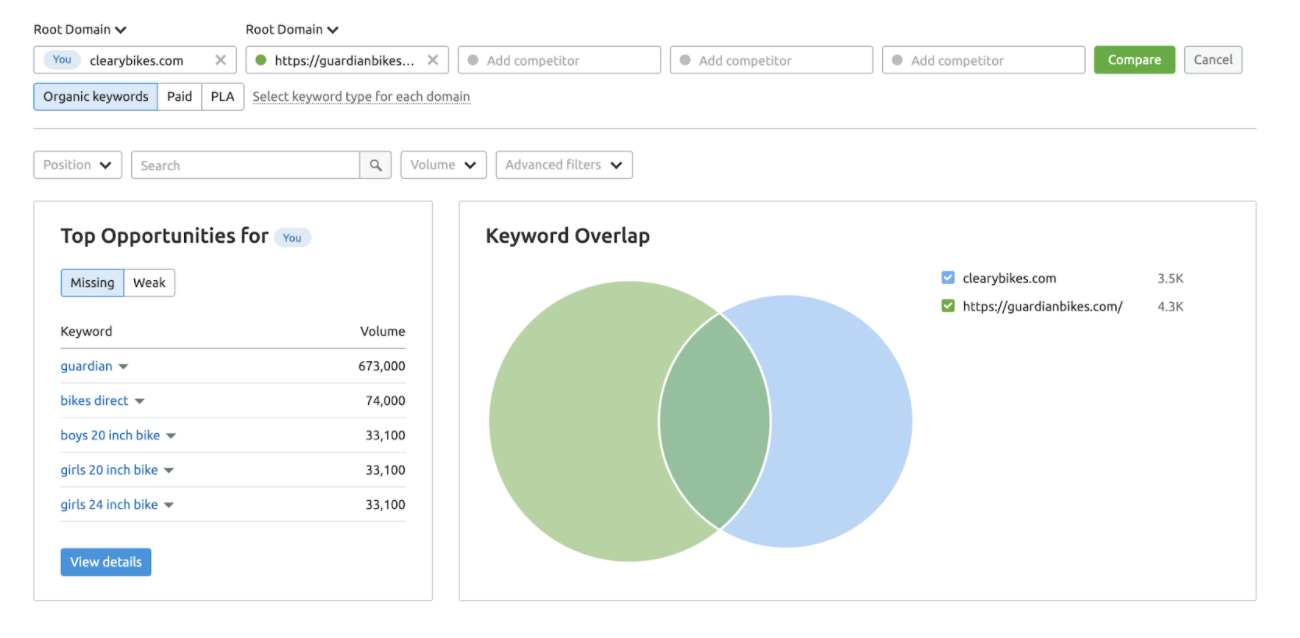Image resolution: width=1300 pixels, height=638 pixels.
Task: Click the magnifying glass search icon
Action: (375, 165)
